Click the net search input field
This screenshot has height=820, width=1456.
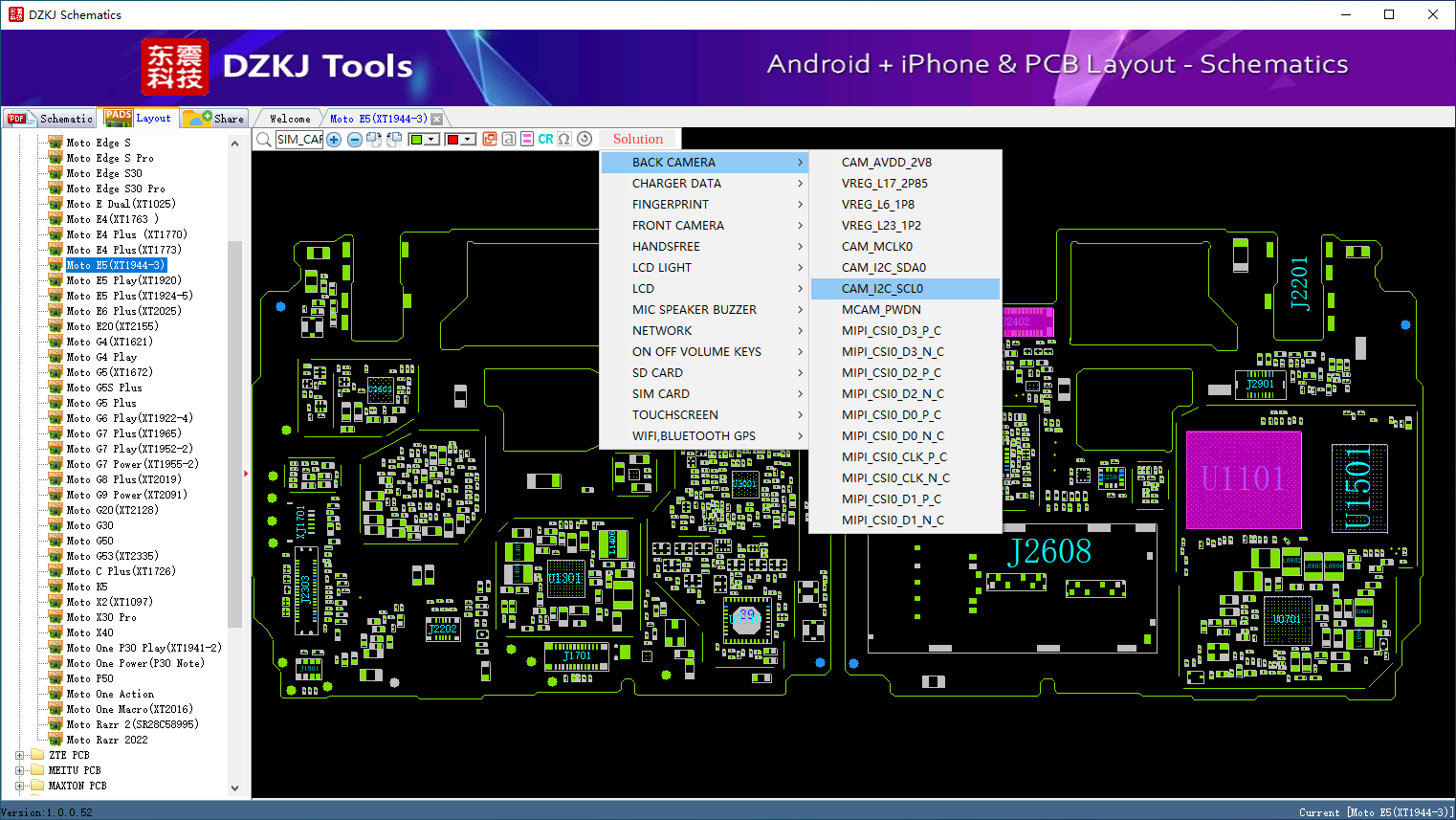pos(299,140)
